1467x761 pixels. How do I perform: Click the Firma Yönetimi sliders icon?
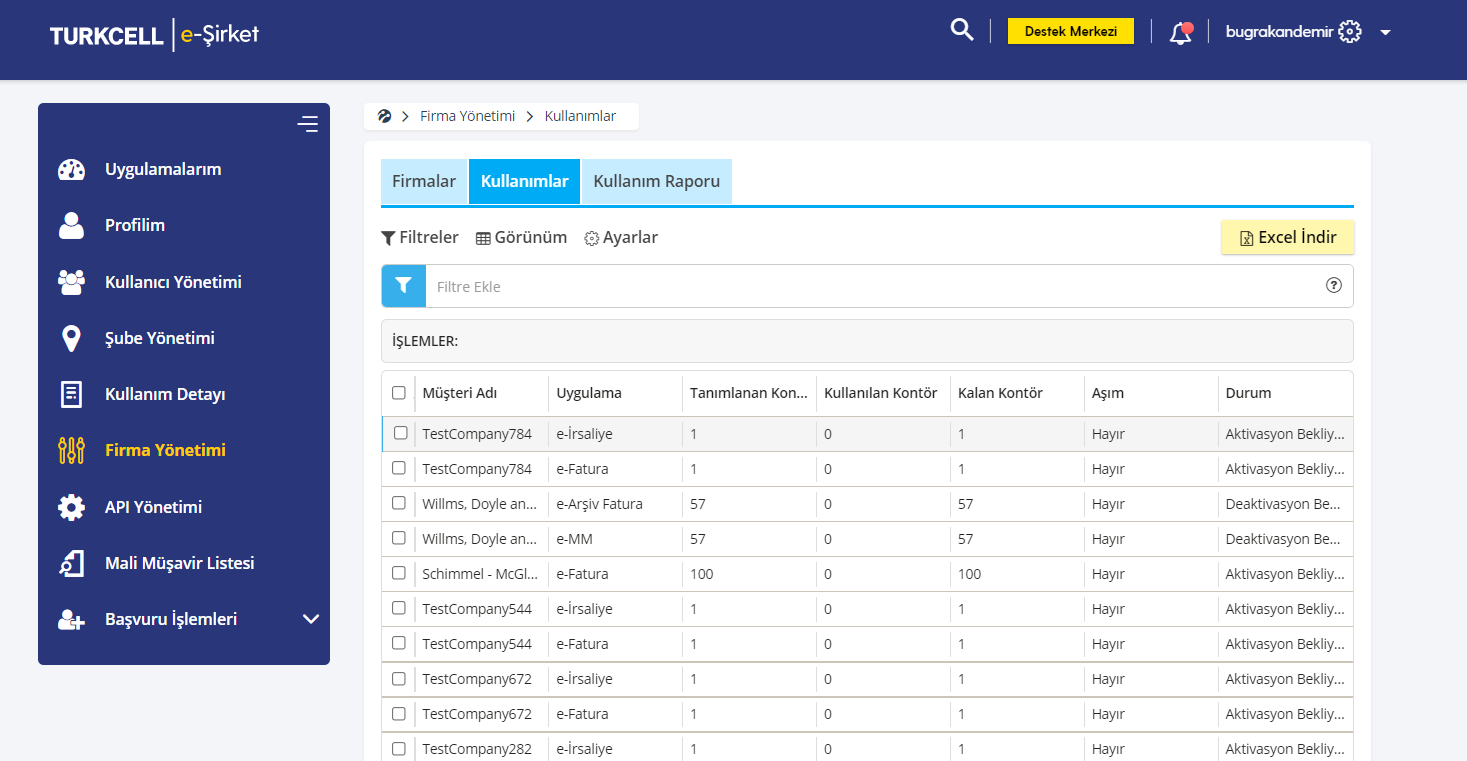(x=72, y=450)
